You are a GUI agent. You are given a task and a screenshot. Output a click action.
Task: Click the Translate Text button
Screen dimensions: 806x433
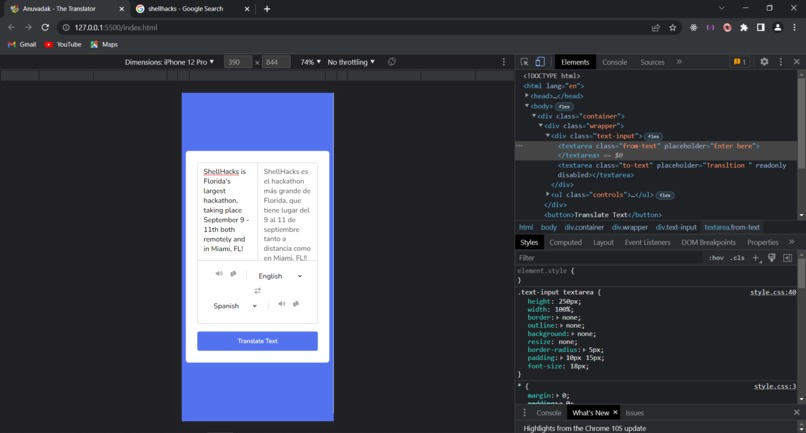pyautogui.click(x=258, y=341)
